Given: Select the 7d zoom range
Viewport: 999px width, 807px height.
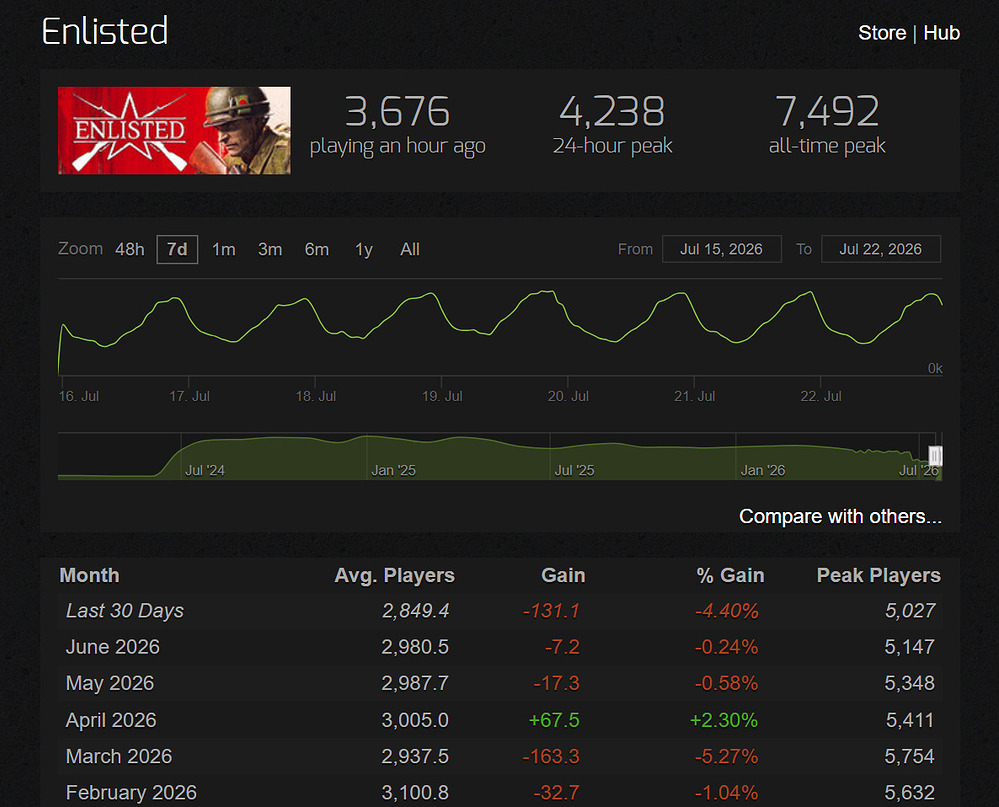Looking at the screenshot, I should click(177, 249).
